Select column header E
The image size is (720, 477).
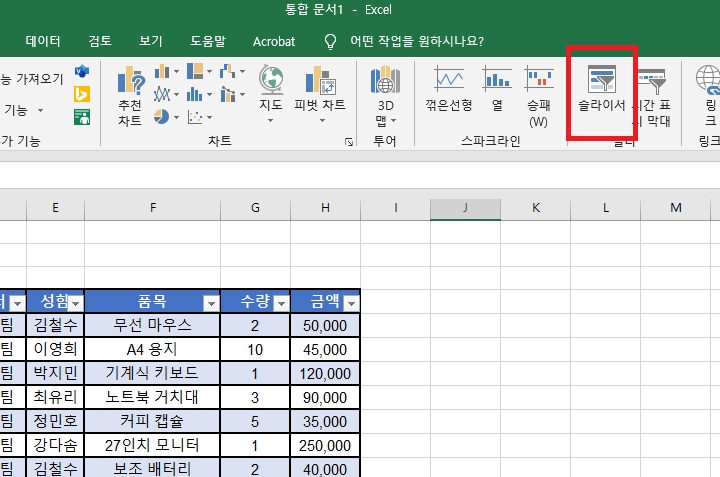(x=56, y=208)
